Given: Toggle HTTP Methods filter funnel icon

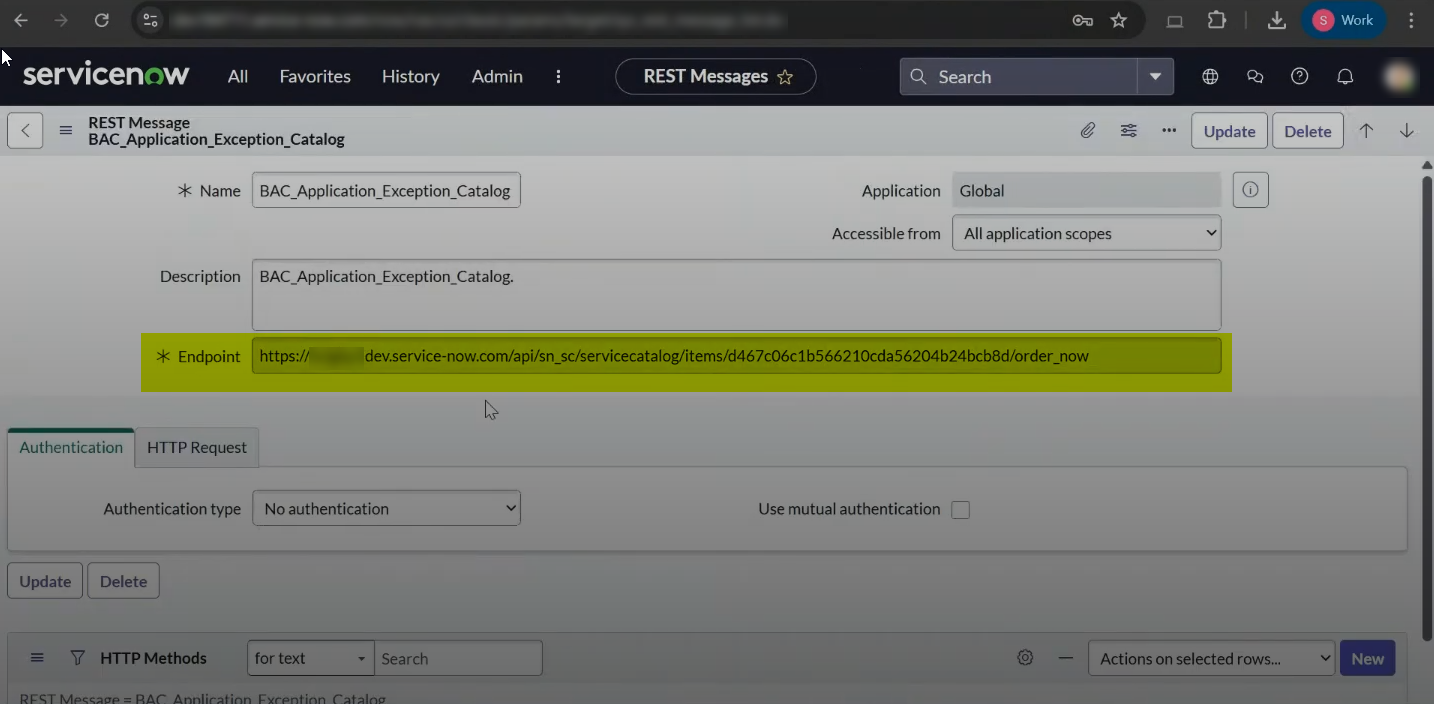Looking at the screenshot, I should 77,658.
